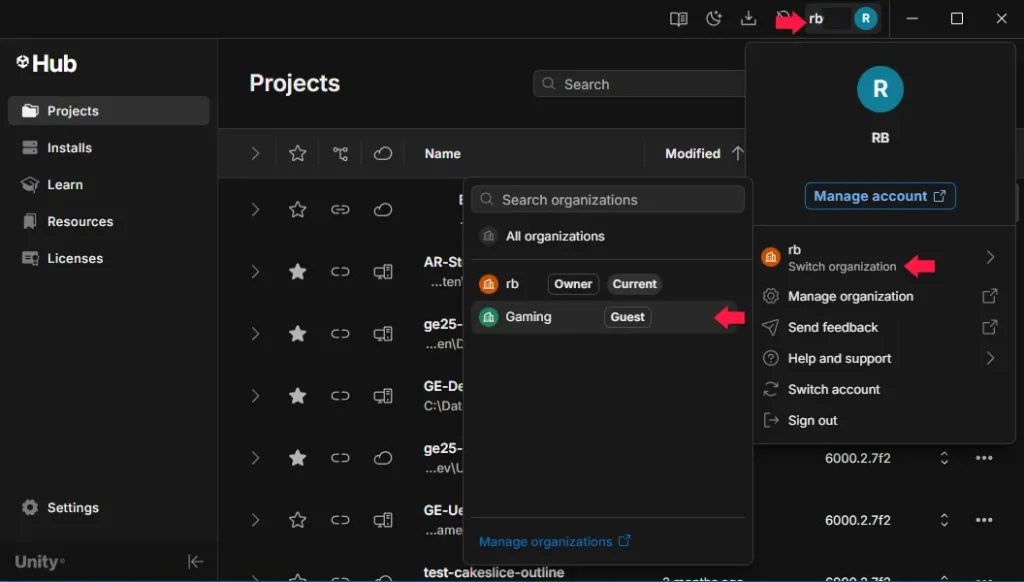
Task: Click the source control branch column header icon
Action: (340, 153)
